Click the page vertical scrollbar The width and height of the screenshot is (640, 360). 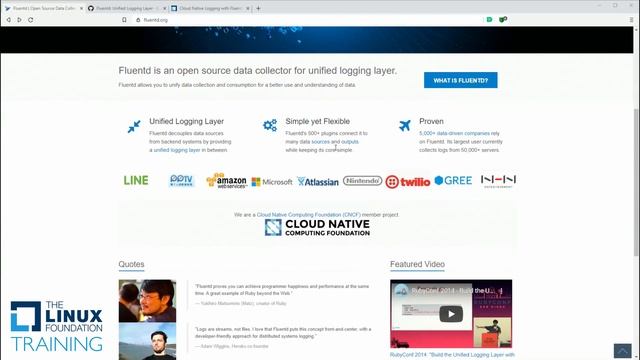(x=636, y=182)
